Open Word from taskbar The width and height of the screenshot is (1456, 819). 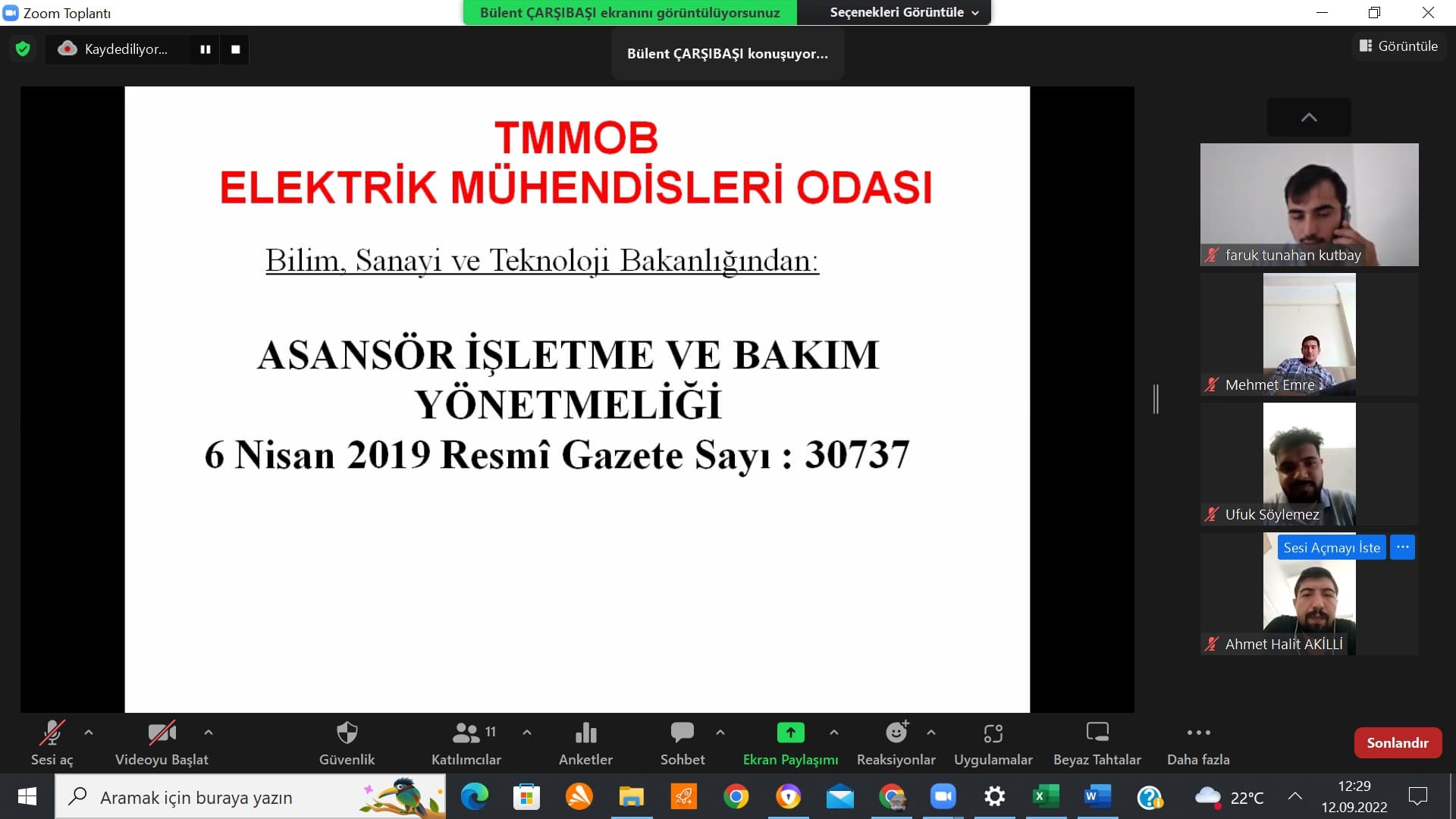[1097, 797]
